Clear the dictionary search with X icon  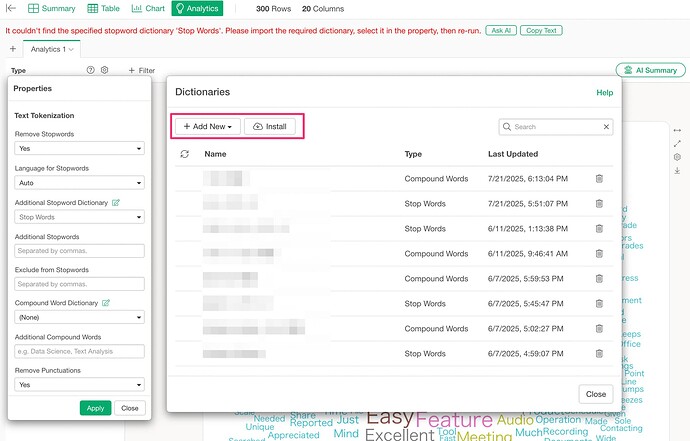coord(606,127)
